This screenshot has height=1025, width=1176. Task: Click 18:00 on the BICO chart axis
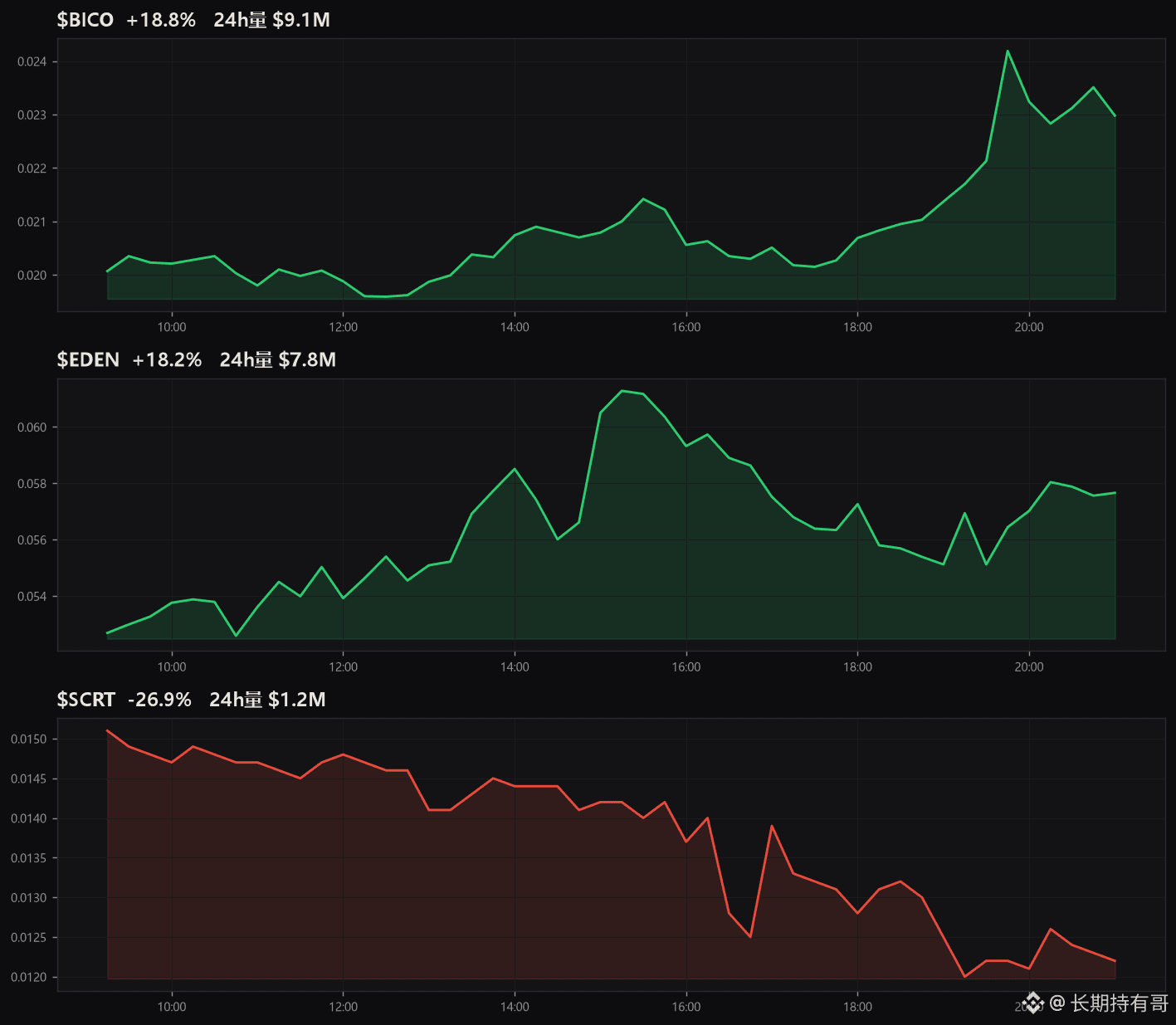coord(858,327)
